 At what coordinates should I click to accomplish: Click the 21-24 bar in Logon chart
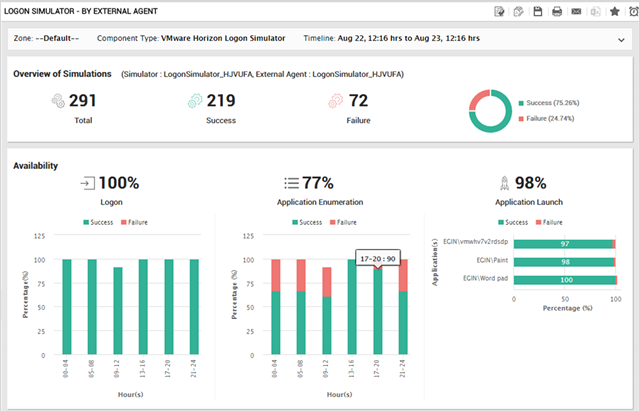coord(194,307)
